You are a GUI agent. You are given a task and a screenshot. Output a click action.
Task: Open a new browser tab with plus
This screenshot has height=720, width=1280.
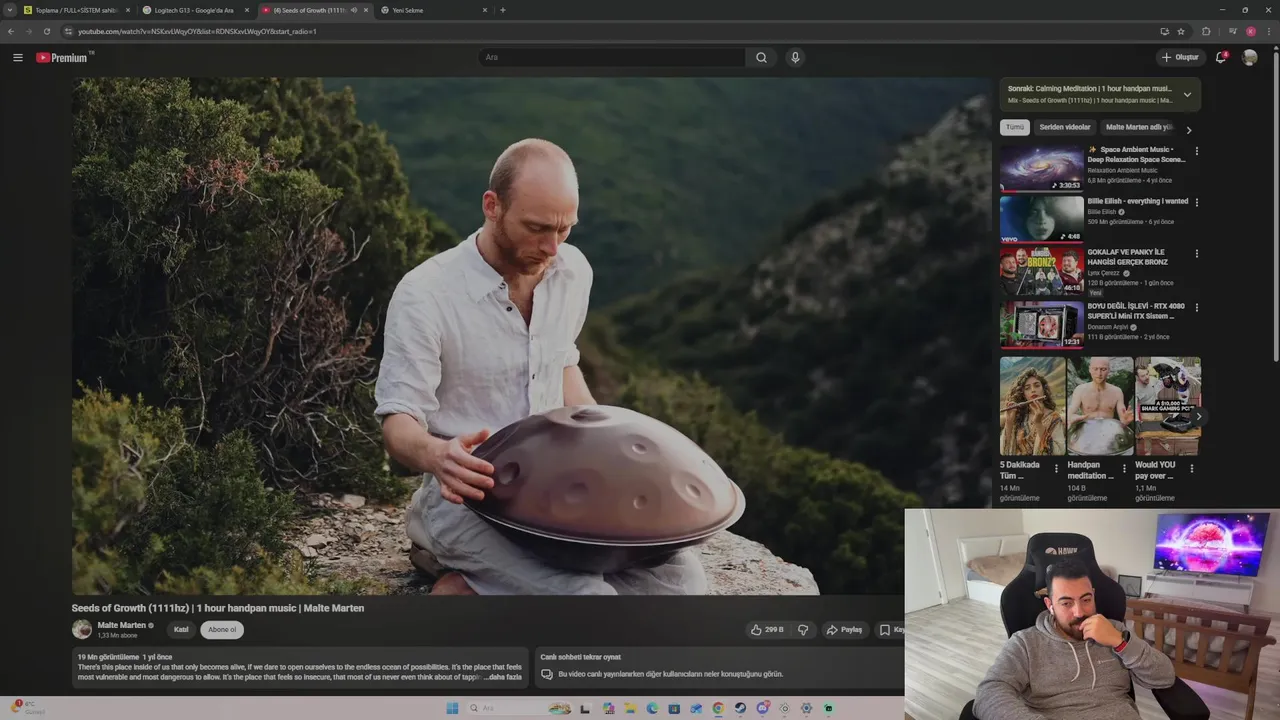[502, 10]
